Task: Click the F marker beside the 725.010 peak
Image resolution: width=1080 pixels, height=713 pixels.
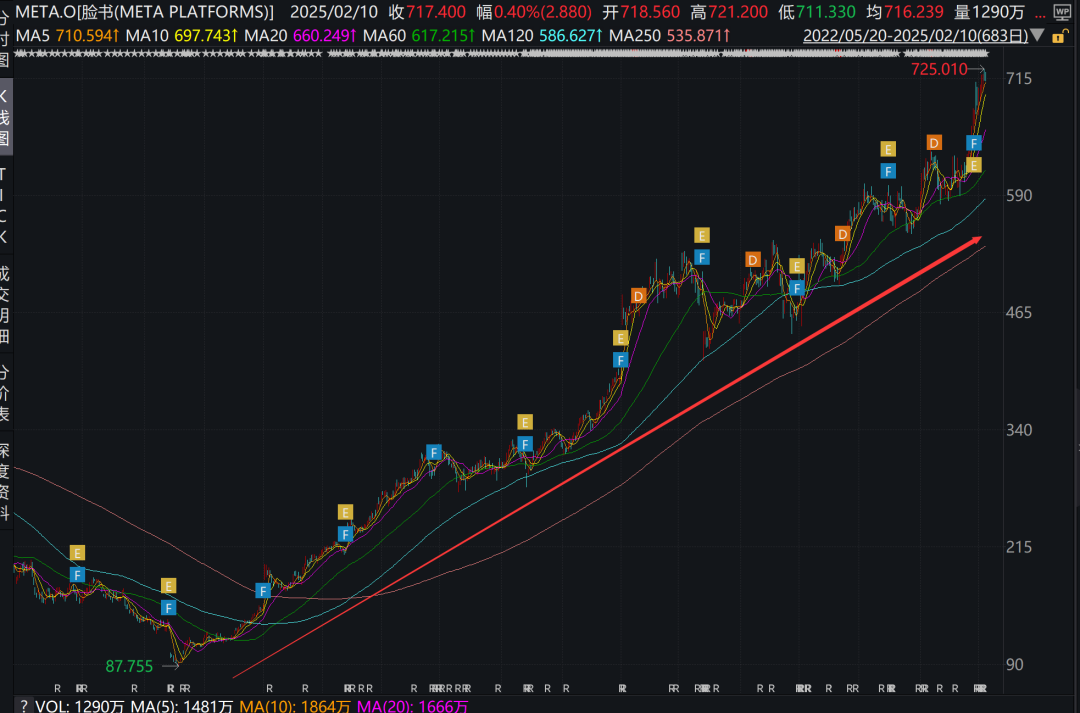Action: 973,143
